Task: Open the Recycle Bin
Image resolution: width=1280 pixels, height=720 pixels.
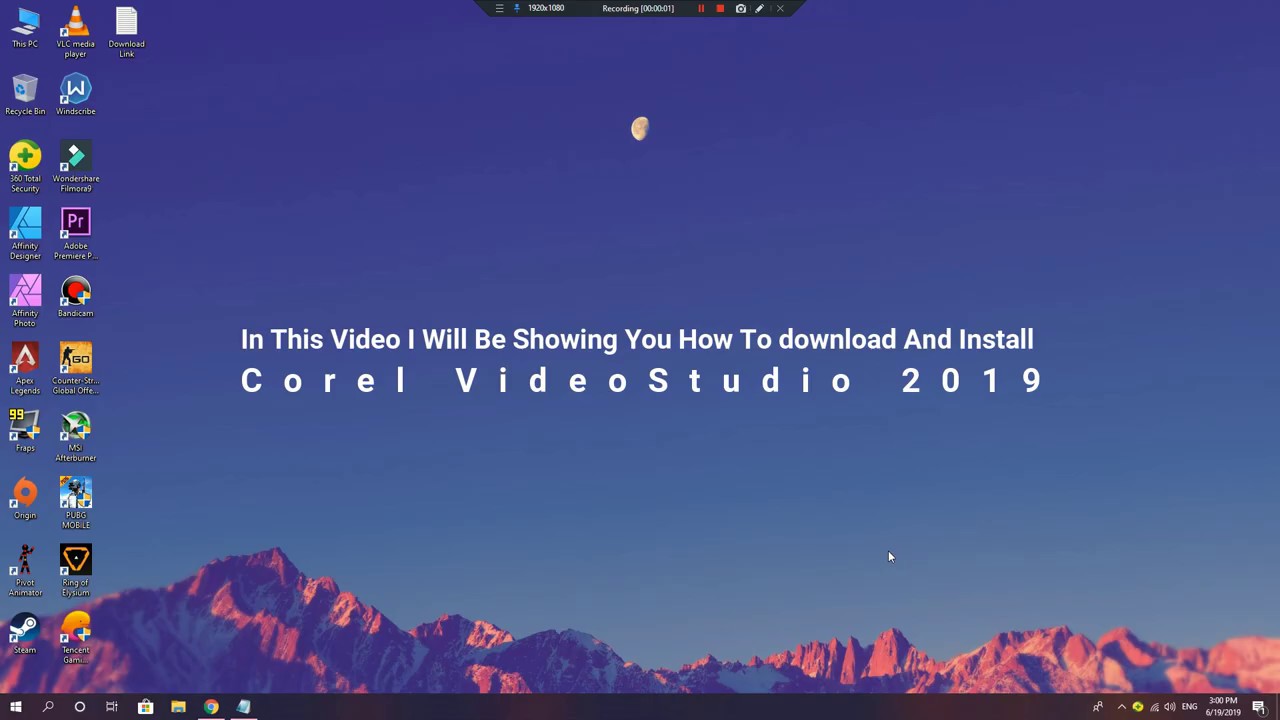Action: click(x=25, y=95)
